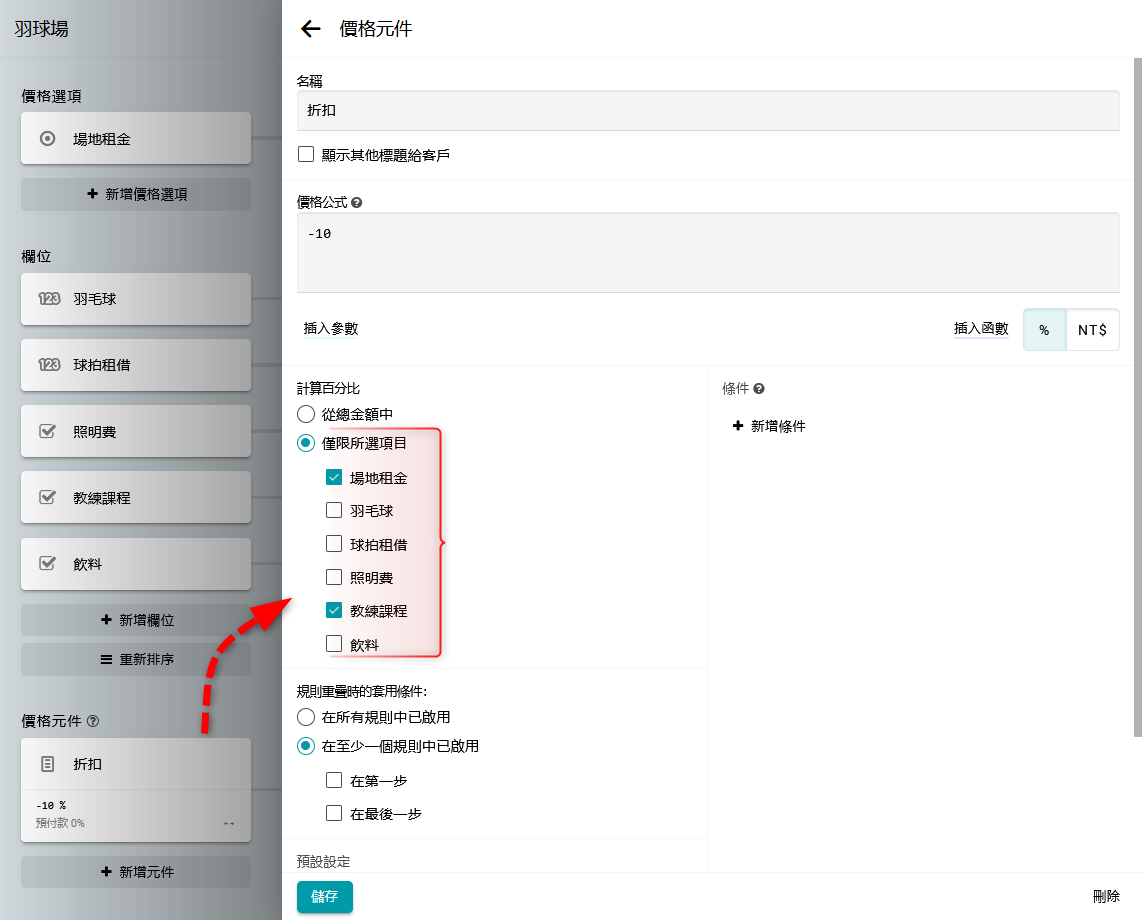
Task: Open the 照明費 checkbox field in sidebar
Action: 136,431
